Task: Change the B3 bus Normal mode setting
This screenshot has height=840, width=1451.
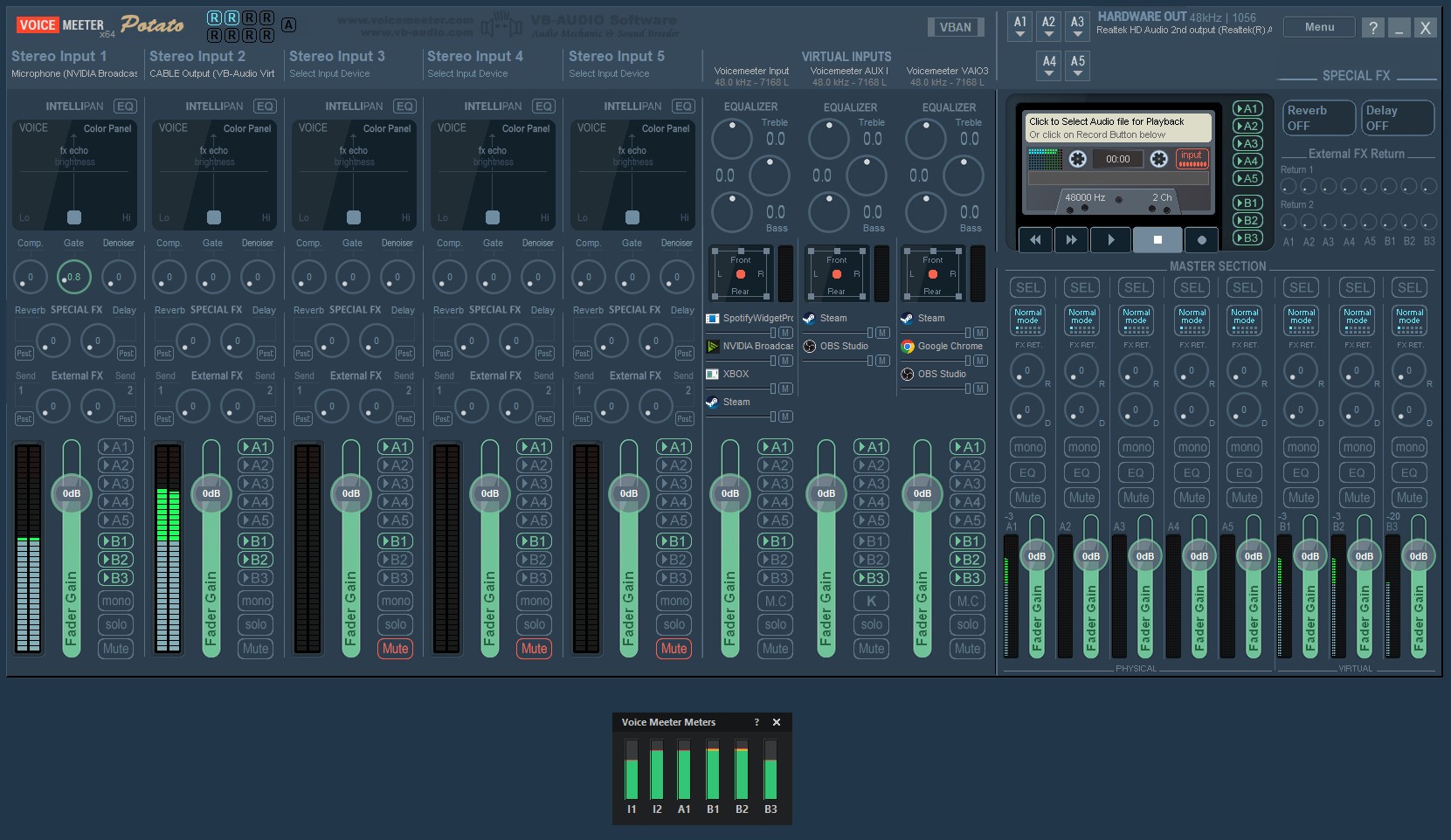Action: click(1409, 320)
